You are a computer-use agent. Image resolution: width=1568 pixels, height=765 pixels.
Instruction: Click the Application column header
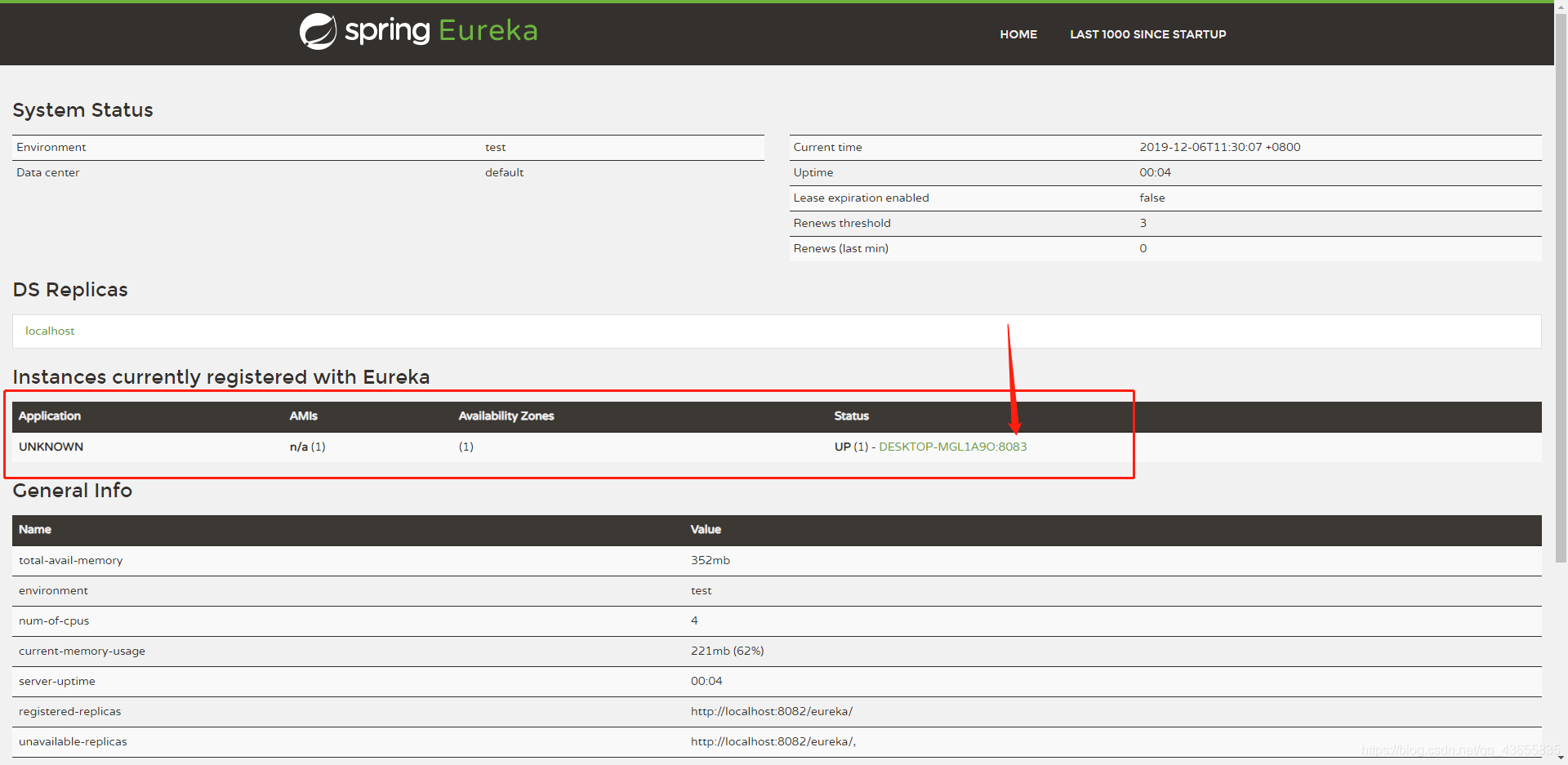point(50,416)
